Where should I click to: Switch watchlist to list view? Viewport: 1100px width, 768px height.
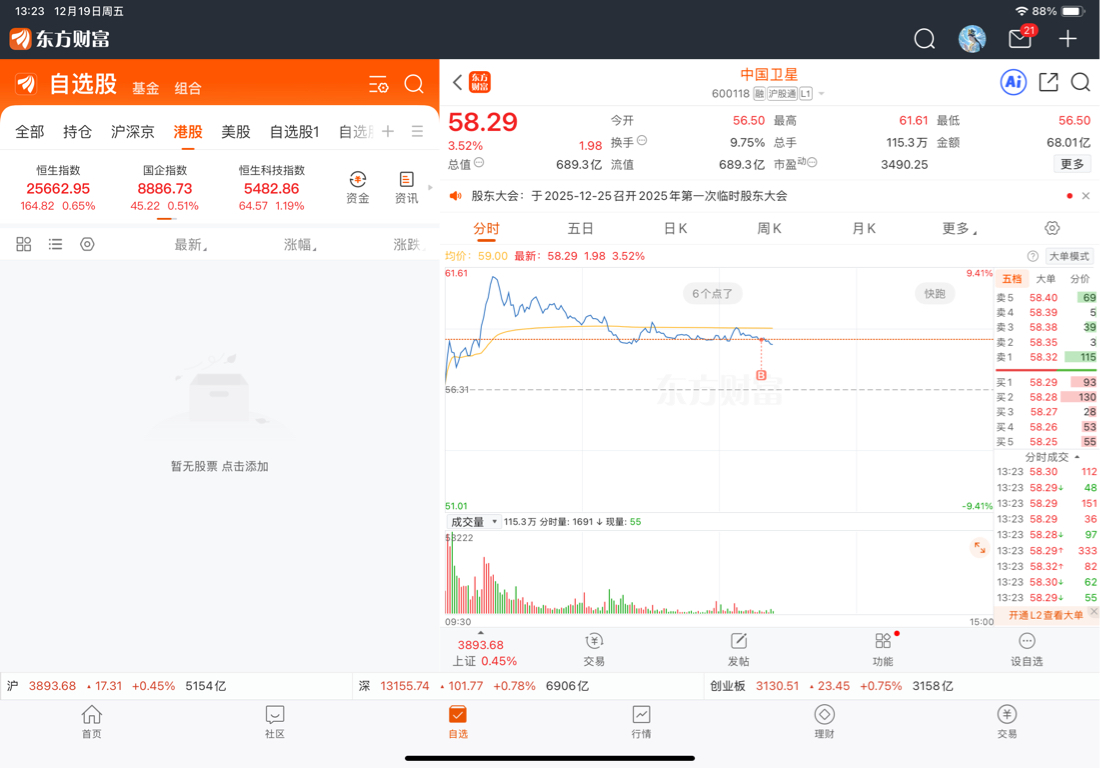tap(55, 244)
